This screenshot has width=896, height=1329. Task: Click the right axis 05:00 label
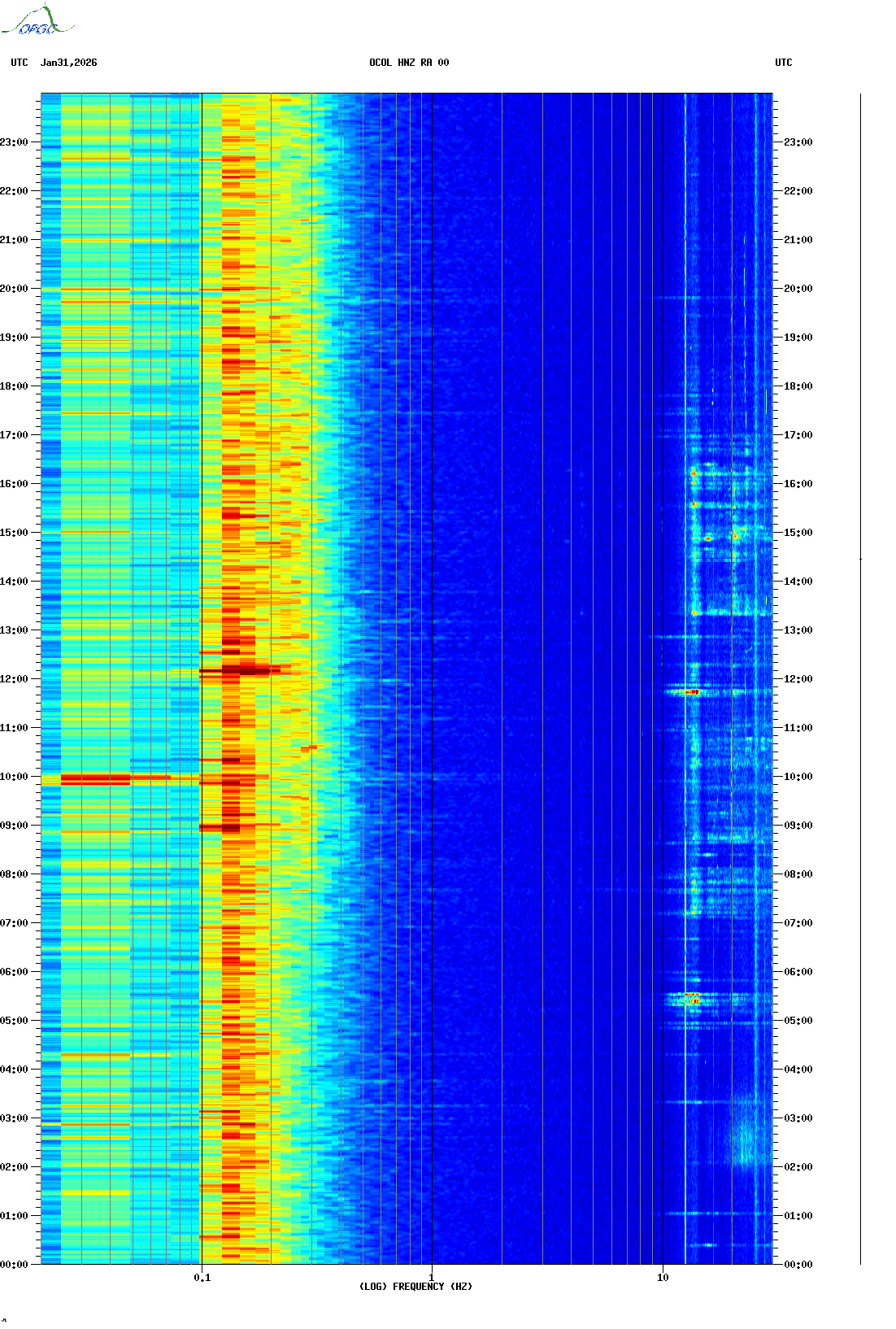tap(798, 1021)
